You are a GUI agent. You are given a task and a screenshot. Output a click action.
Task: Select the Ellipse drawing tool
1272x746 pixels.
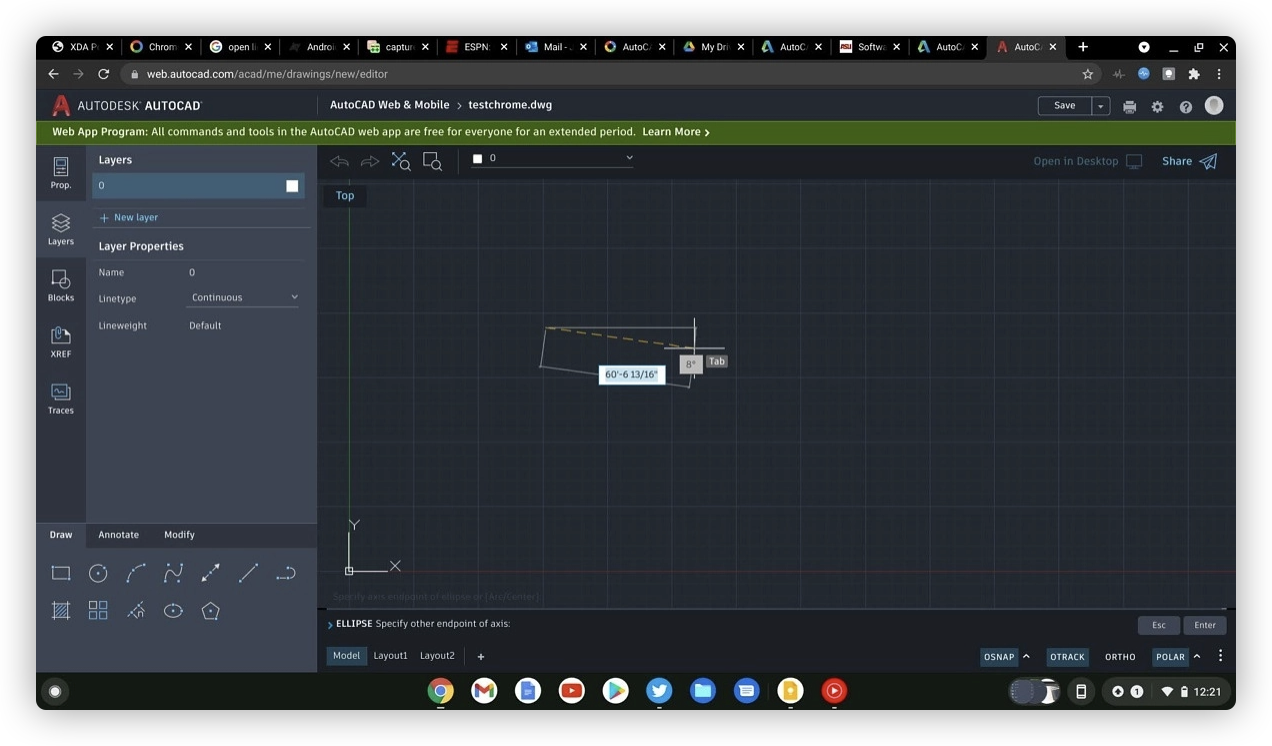pyautogui.click(x=173, y=610)
